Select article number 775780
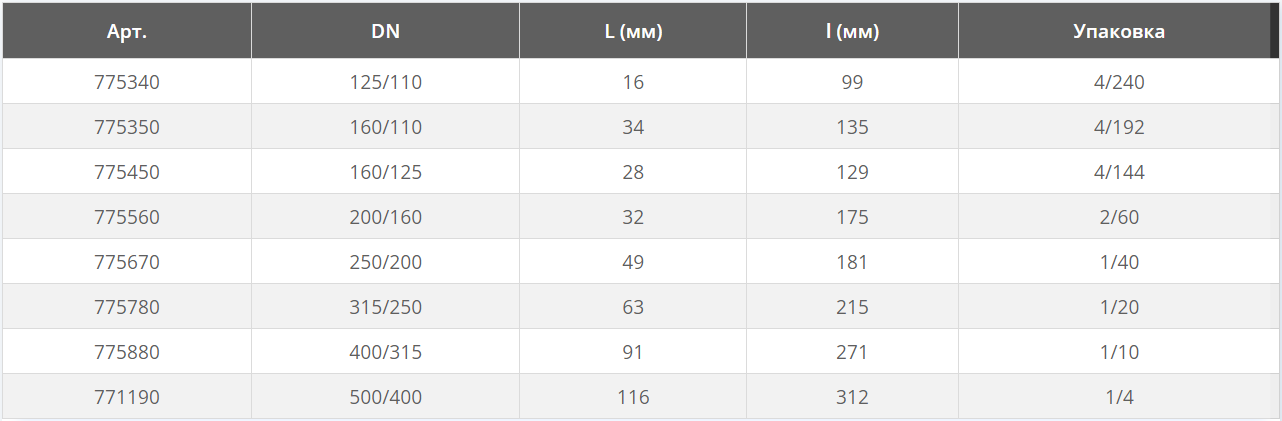The height and width of the screenshot is (421, 1282). tap(127, 308)
